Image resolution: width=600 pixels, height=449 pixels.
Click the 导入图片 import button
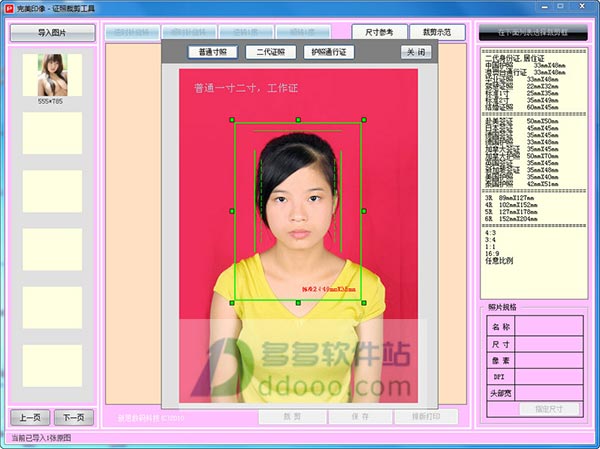coord(52,33)
